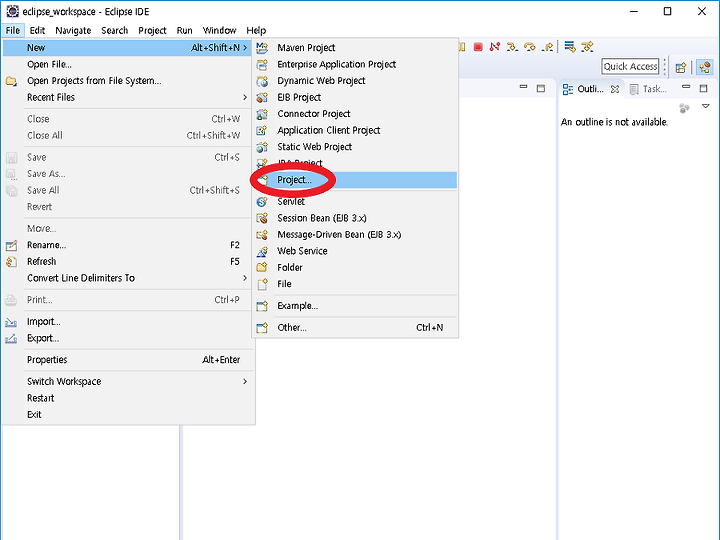Viewport: 720px width, 540px height.
Task: Click the grey Outline toolbar icon
Action: [x=684, y=108]
